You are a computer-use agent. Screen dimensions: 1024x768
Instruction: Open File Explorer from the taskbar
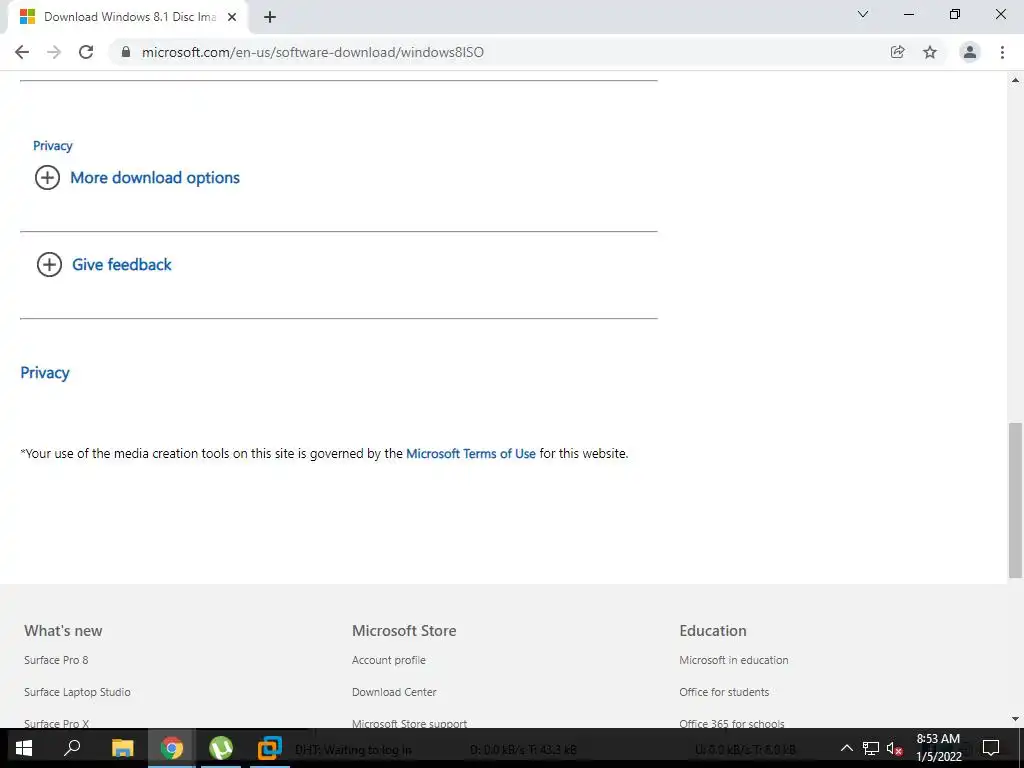(122, 748)
